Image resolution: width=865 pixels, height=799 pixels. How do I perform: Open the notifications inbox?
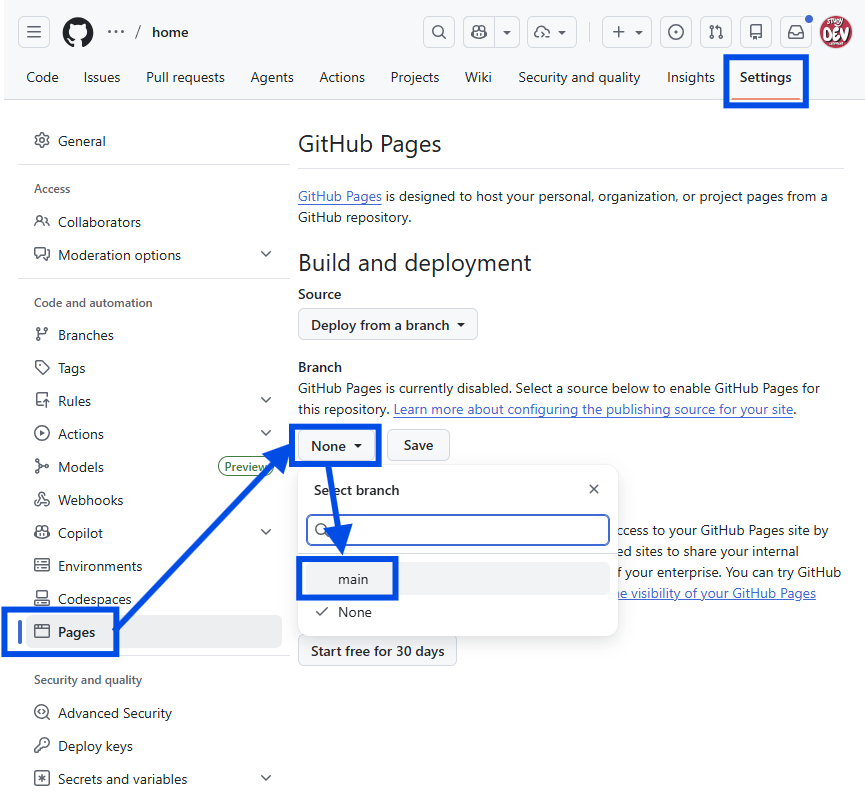pyautogui.click(x=795, y=32)
